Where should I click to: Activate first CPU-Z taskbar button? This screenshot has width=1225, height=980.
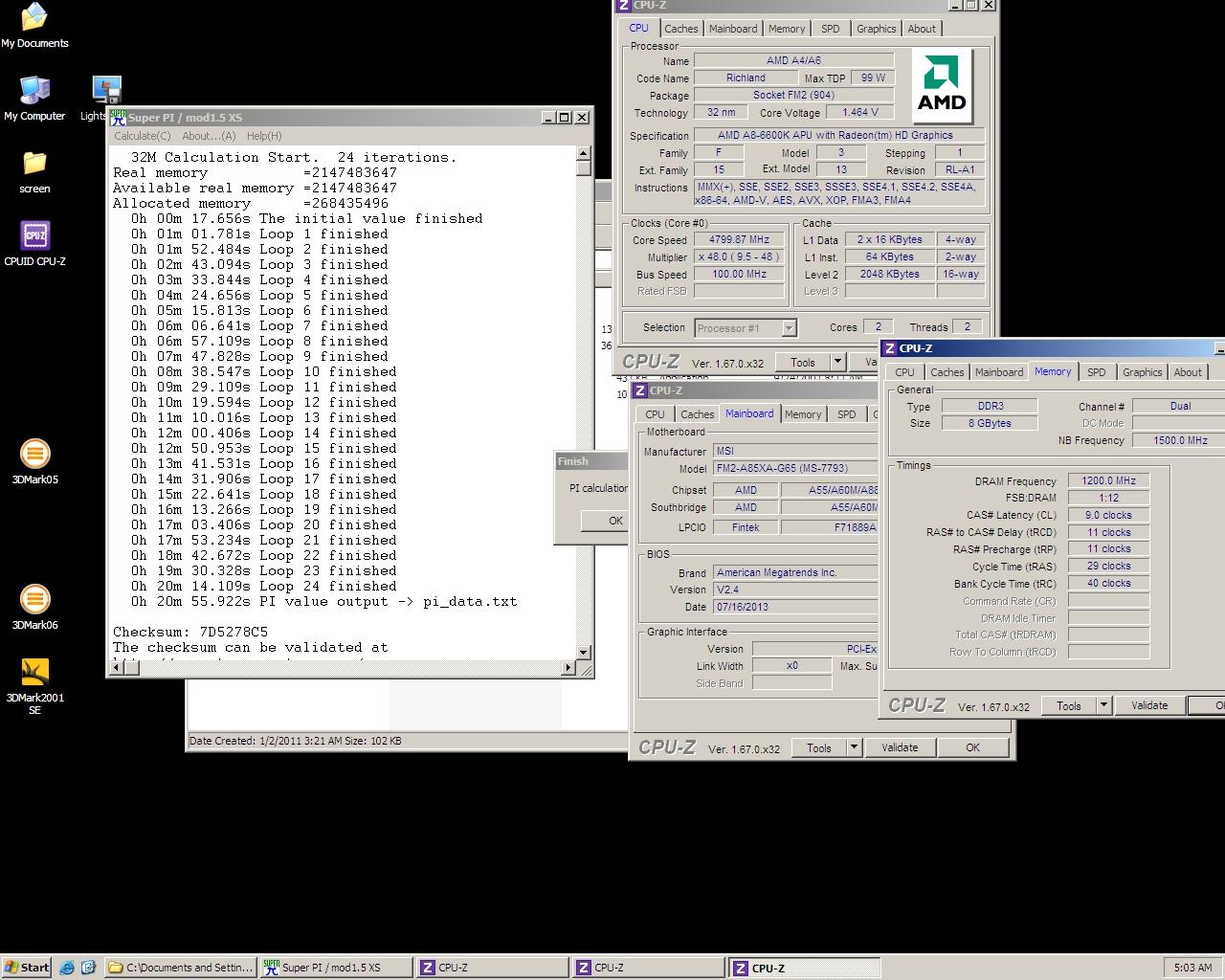[492, 968]
